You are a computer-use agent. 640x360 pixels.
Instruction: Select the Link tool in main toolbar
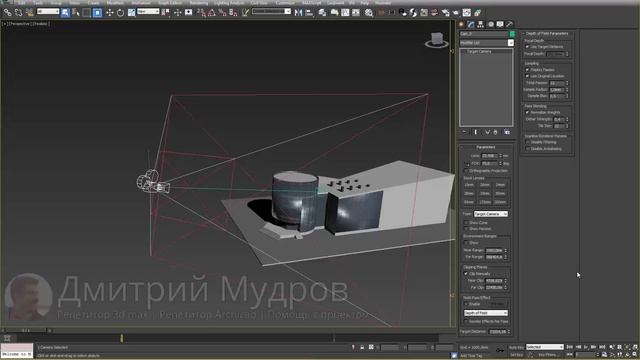pyautogui.click(x=7, y=13)
